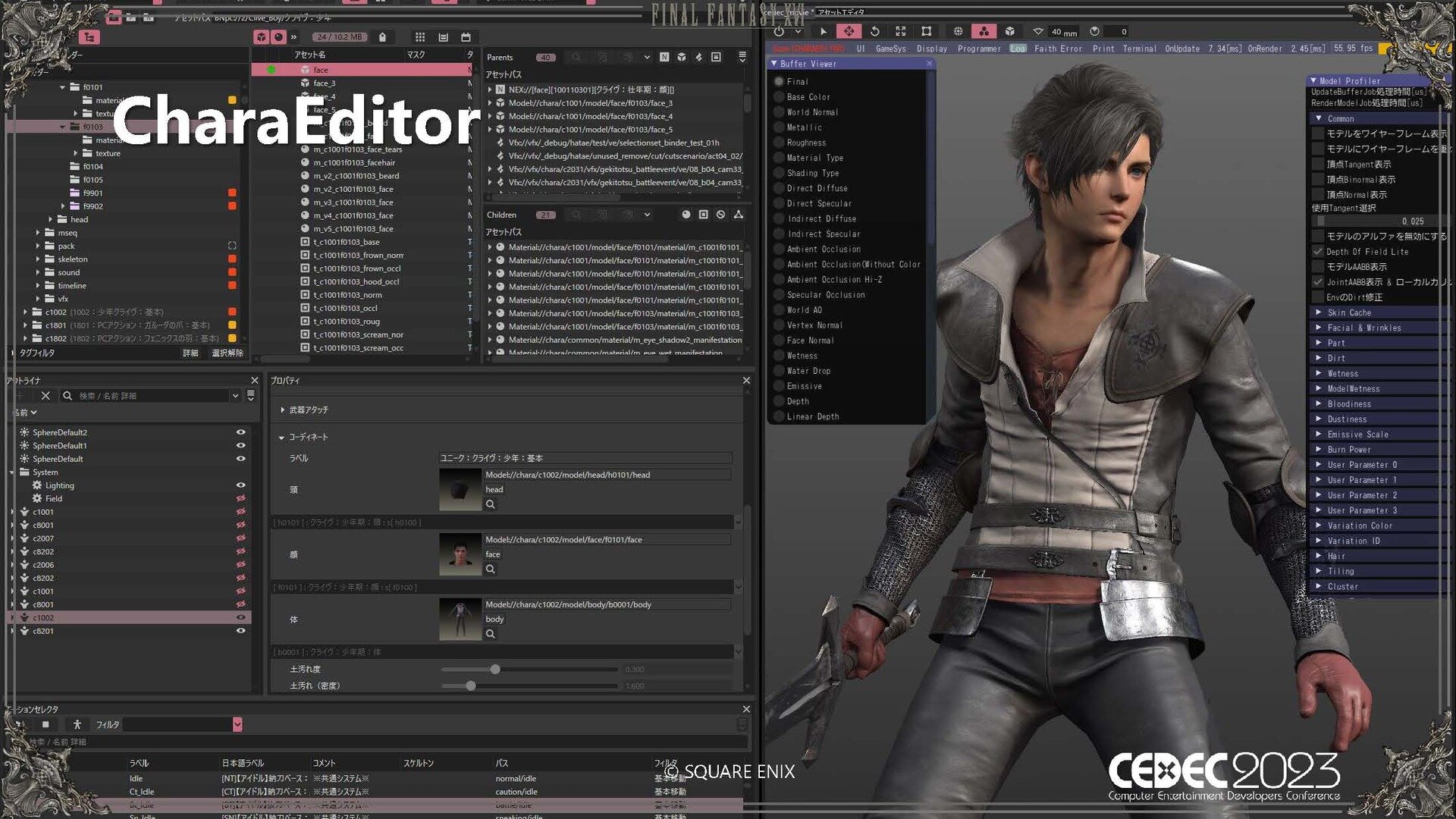1456x819 pixels.
Task: Select the Final buffer radio button
Action: [779, 81]
